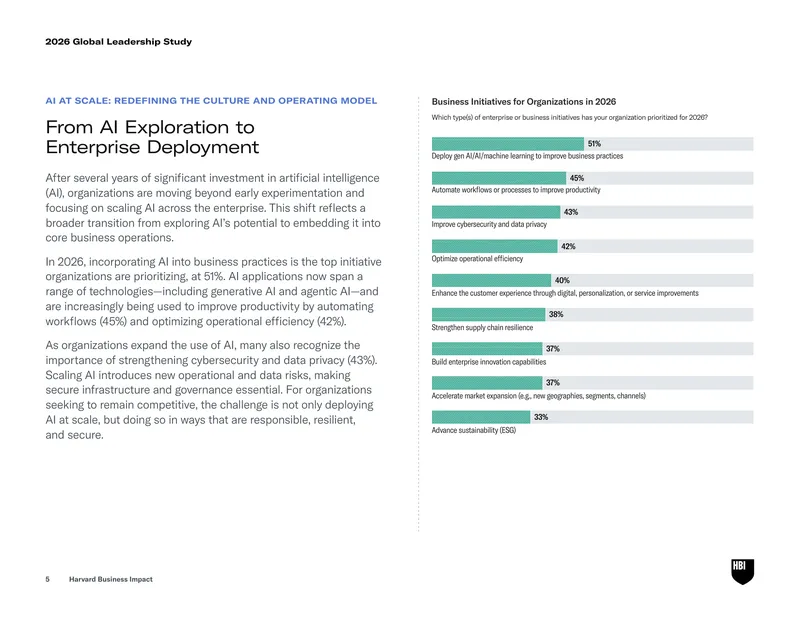Click the paragraph beginning 'In 2026, incorporating AI'
The height and width of the screenshot is (618, 800).
coord(213,291)
